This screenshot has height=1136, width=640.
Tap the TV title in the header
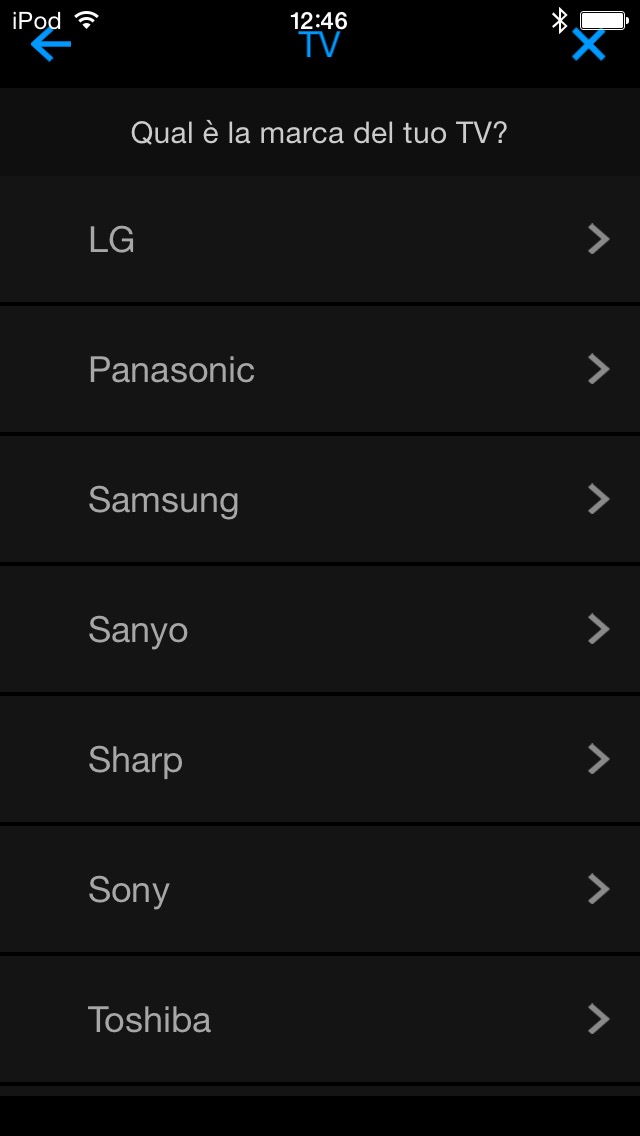[320, 45]
